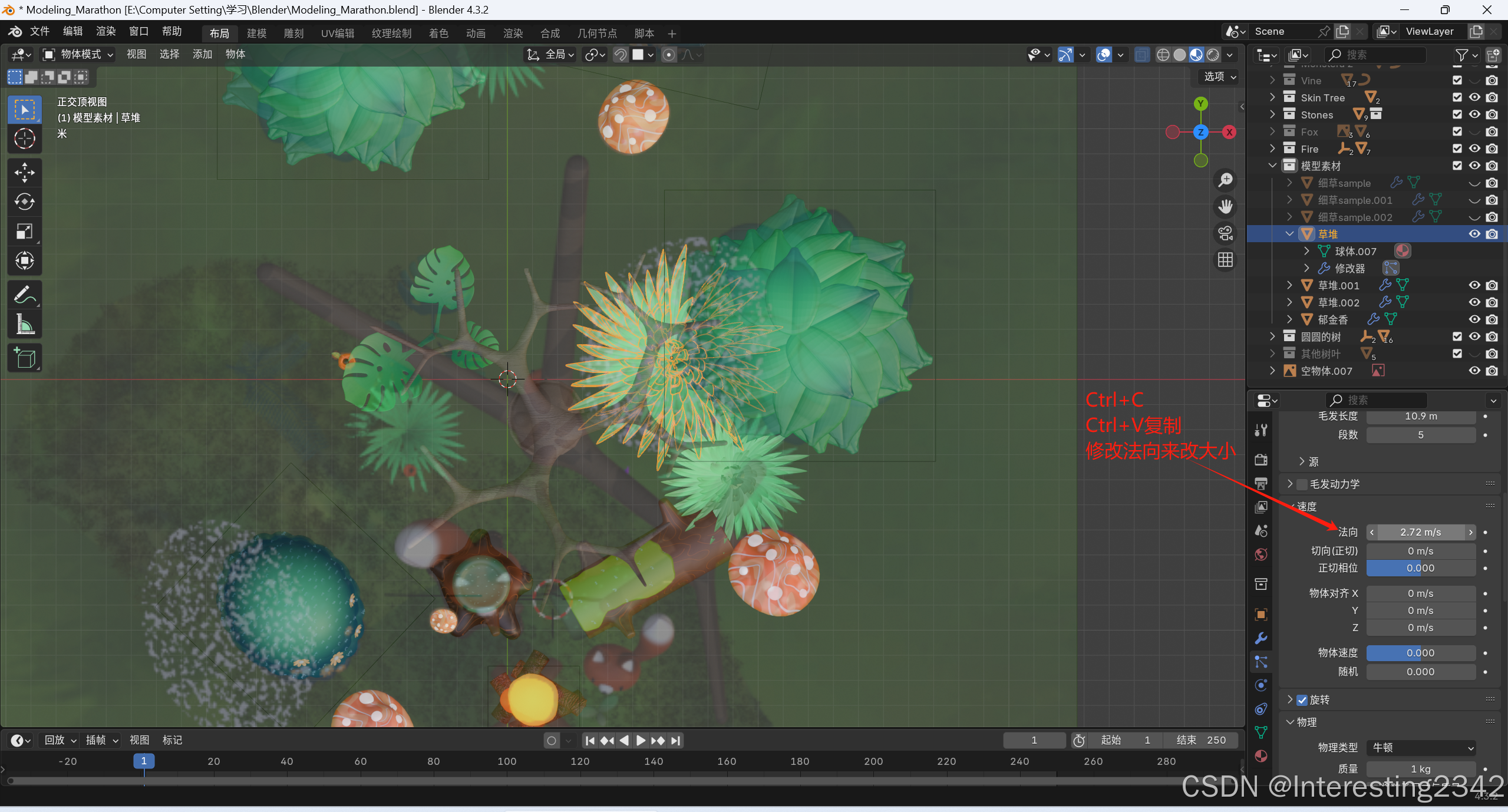This screenshot has height=812, width=1508.
Task: Expand the 圆圆的树 collection
Action: [1272, 336]
